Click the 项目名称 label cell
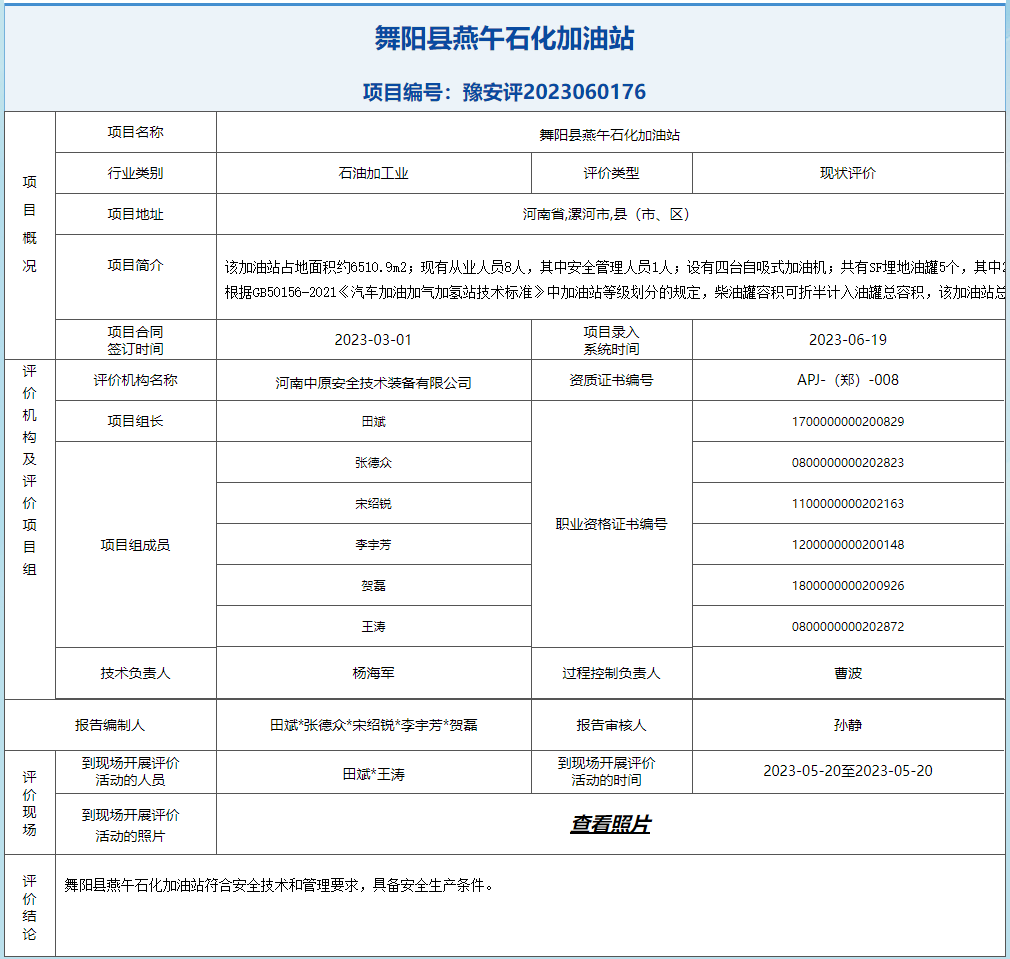Screen dimensions: 1010x959 pyautogui.click(x=135, y=132)
